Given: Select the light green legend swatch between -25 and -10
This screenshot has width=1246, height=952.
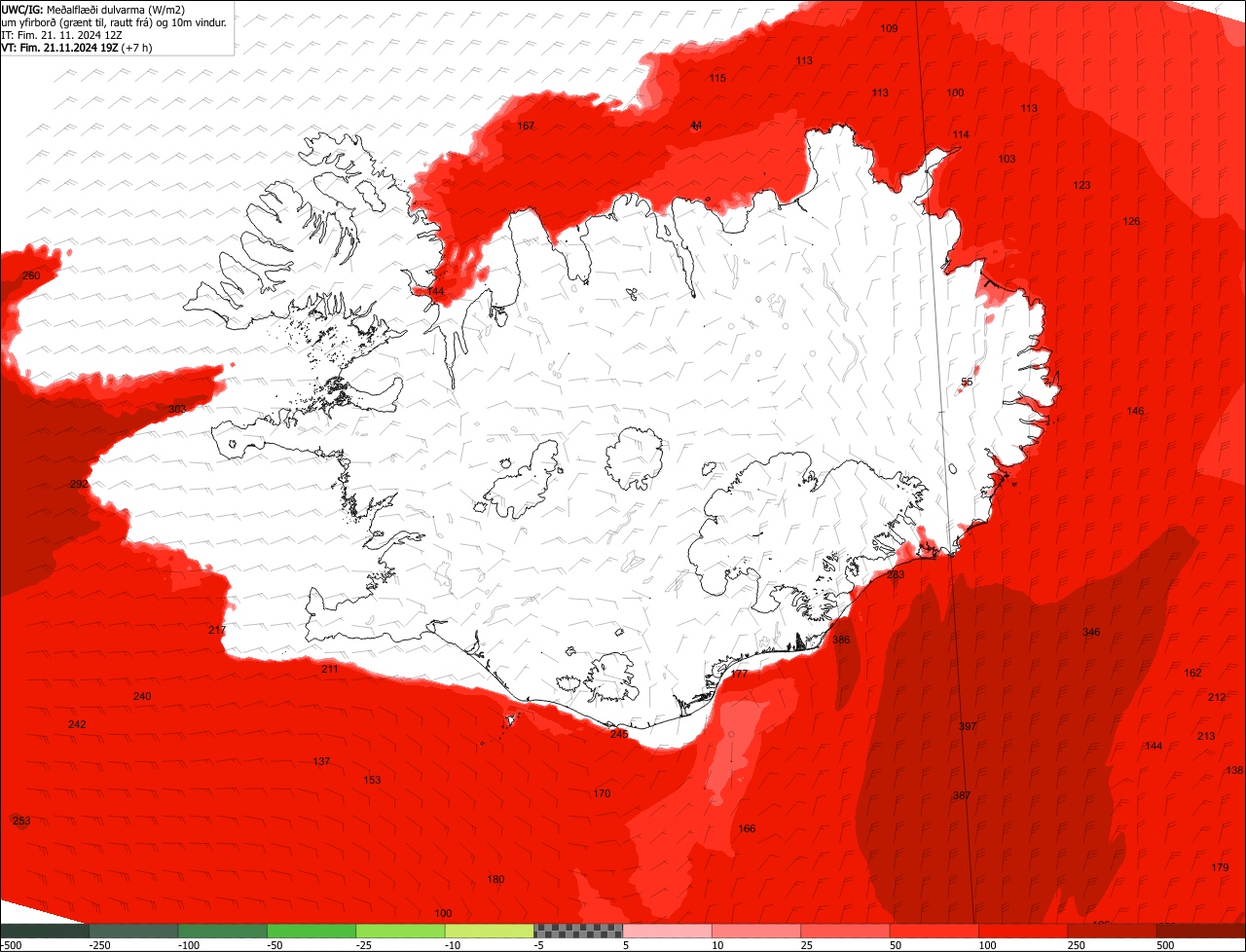Looking at the screenshot, I should [401, 932].
